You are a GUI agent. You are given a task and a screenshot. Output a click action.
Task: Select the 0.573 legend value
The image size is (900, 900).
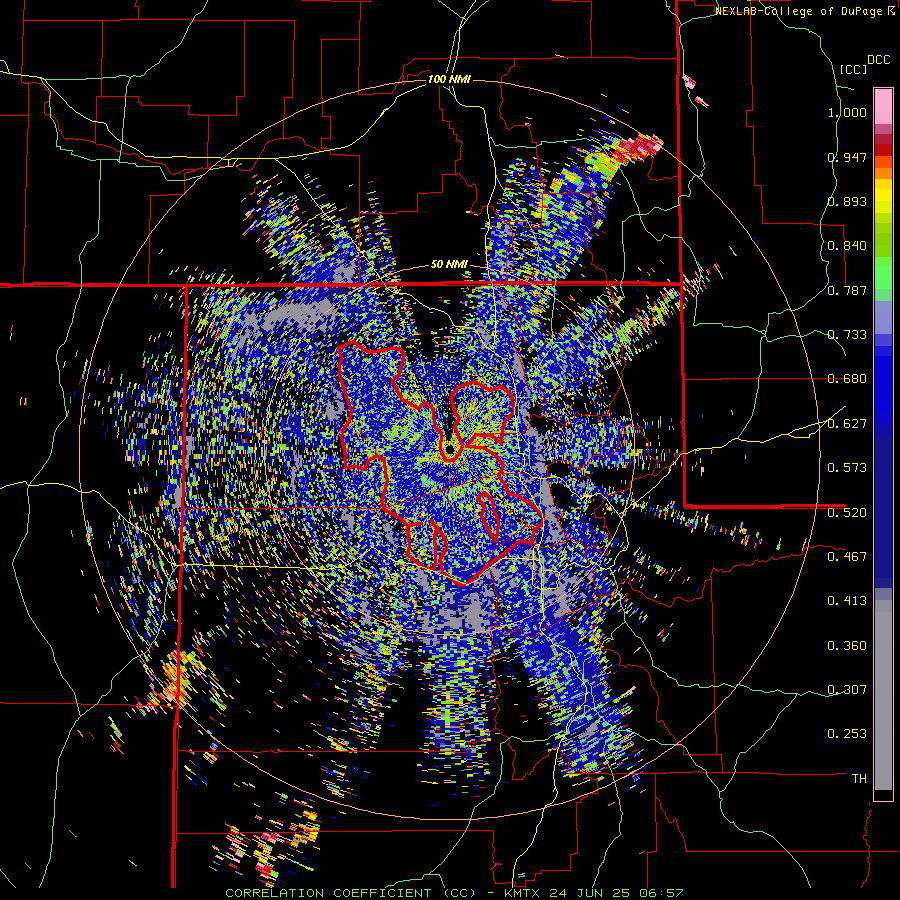point(847,468)
